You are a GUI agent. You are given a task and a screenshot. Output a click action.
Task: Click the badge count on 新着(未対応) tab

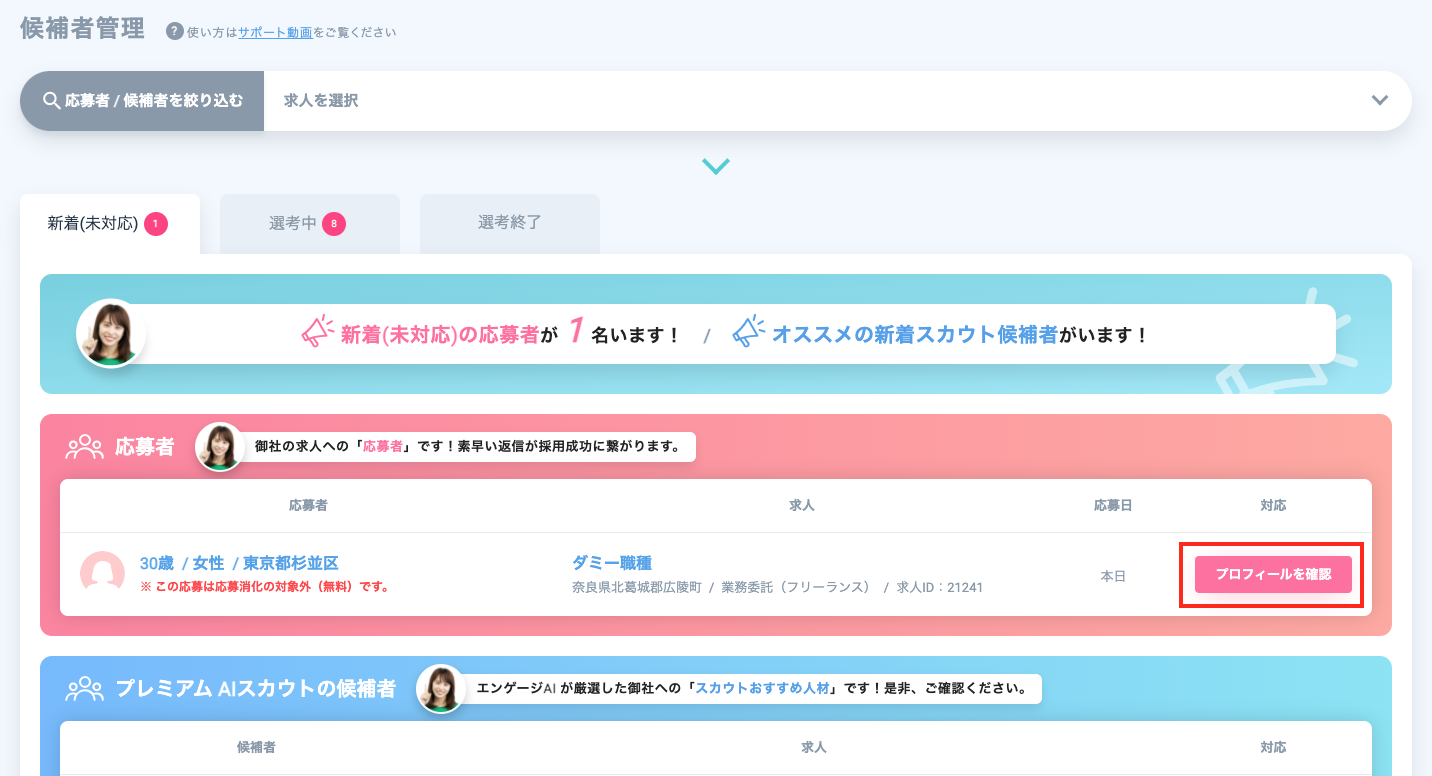coord(155,224)
